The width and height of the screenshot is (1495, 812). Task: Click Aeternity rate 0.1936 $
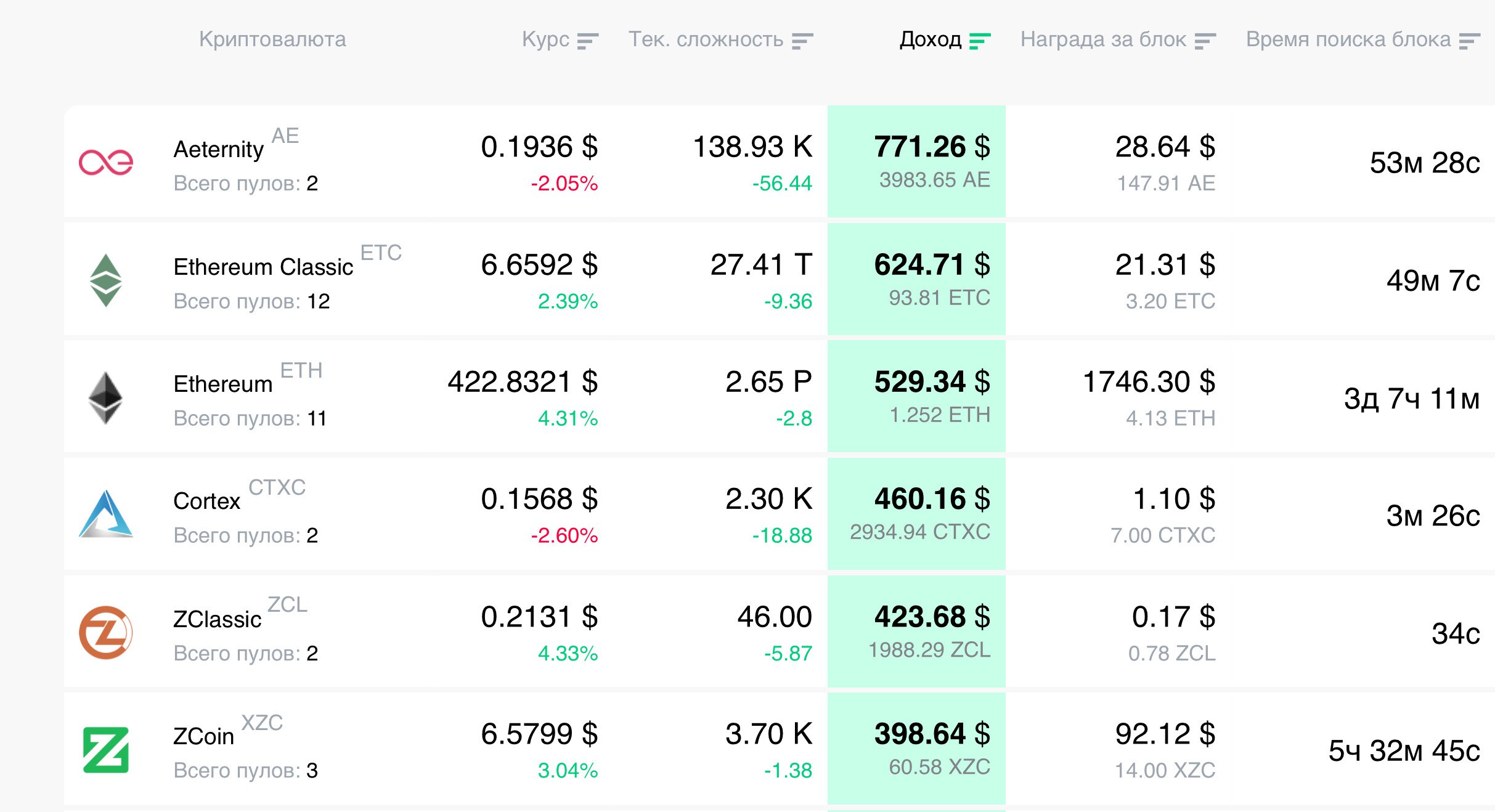tap(539, 147)
